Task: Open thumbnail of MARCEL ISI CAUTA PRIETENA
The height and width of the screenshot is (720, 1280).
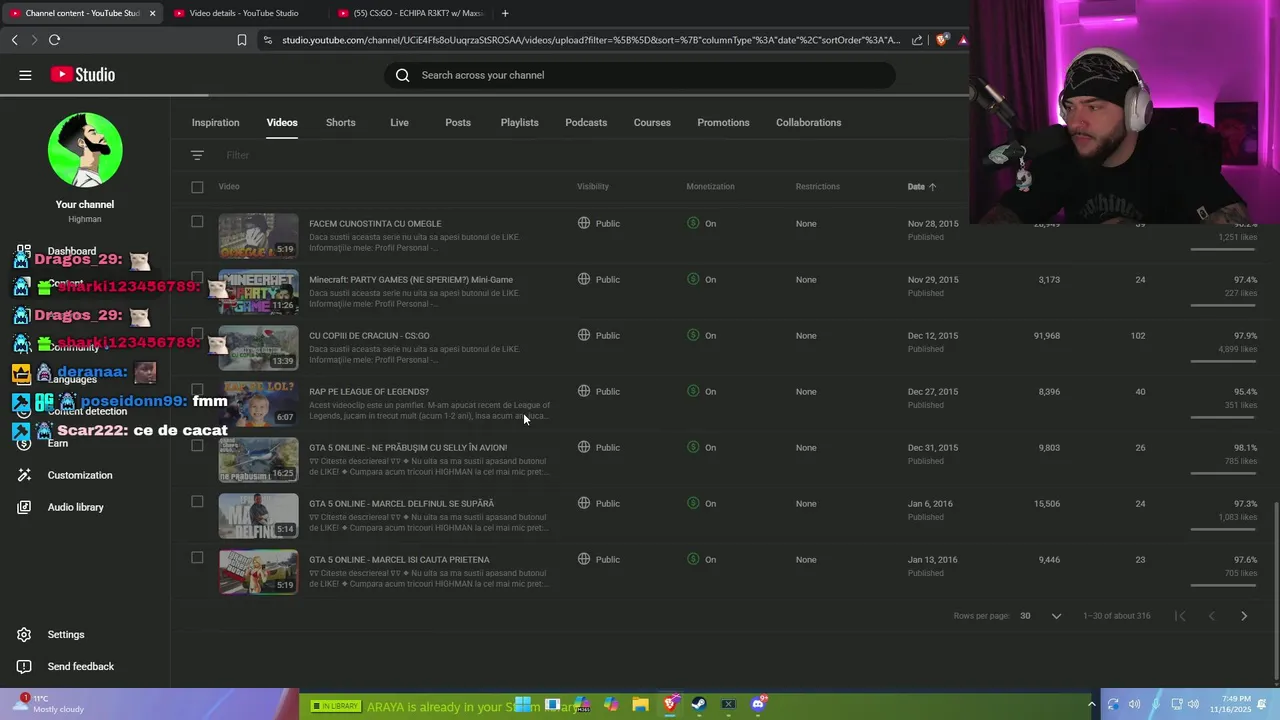Action: tap(258, 571)
